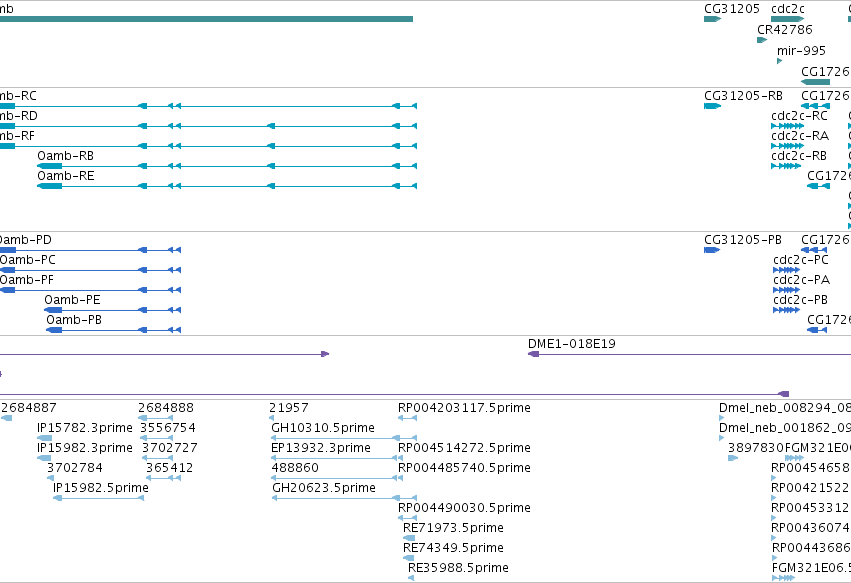The image size is (851, 583).
Task: Select the cdc2c-RC transcript label
Action: (799, 116)
